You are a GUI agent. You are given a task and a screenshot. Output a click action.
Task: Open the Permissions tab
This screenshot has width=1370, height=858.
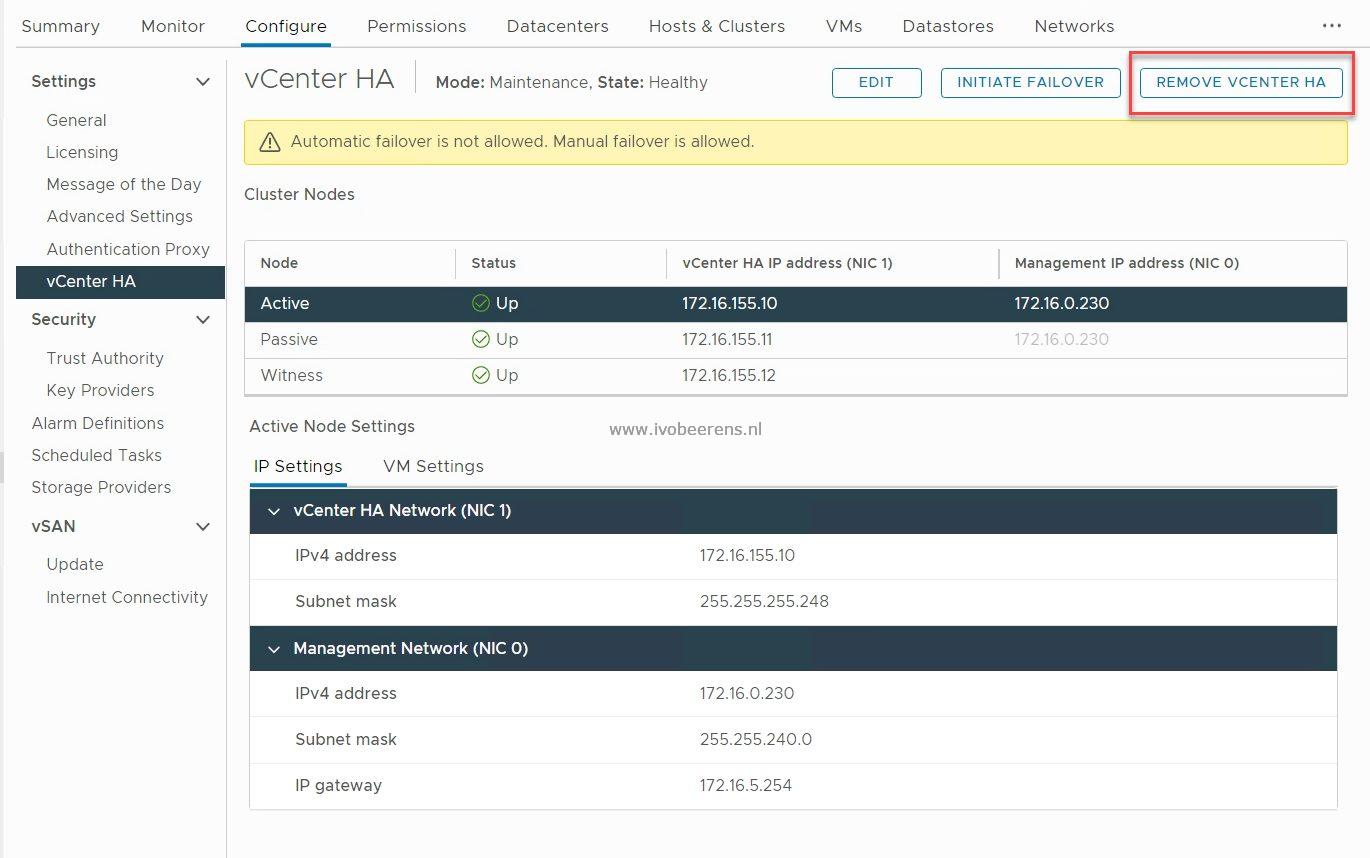(x=417, y=26)
